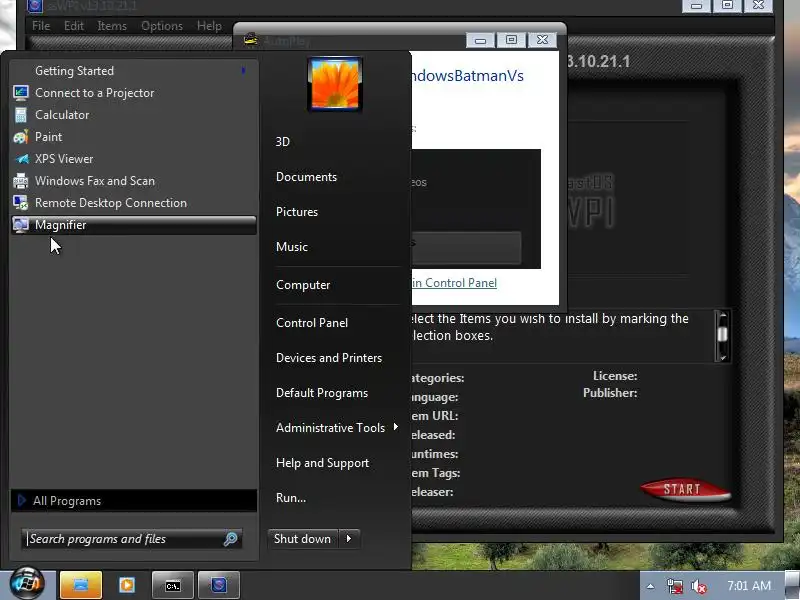Expand All Programs list
This screenshot has width=800, height=600.
click(134, 501)
